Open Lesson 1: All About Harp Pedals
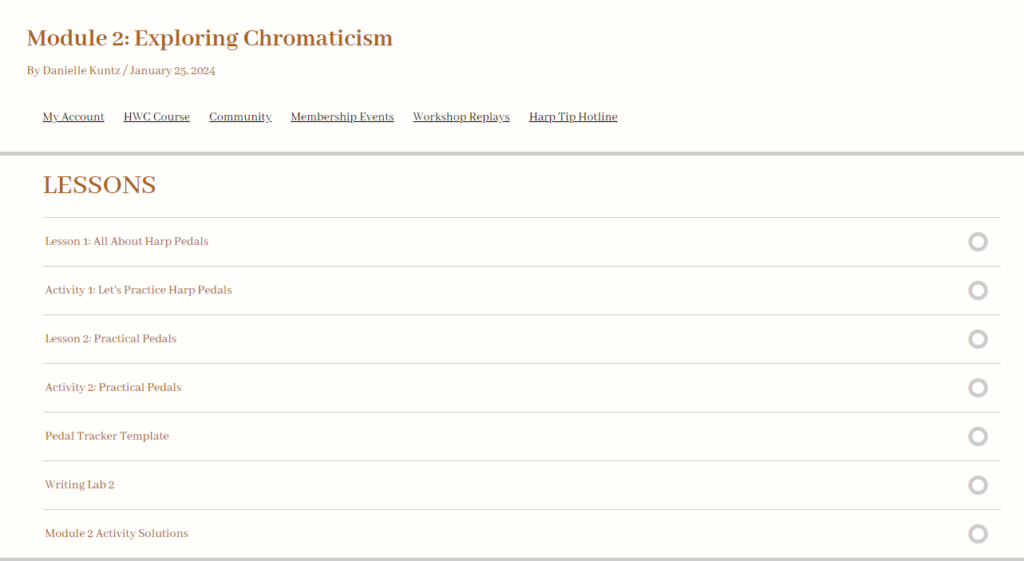This screenshot has width=1024, height=561. (x=126, y=242)
